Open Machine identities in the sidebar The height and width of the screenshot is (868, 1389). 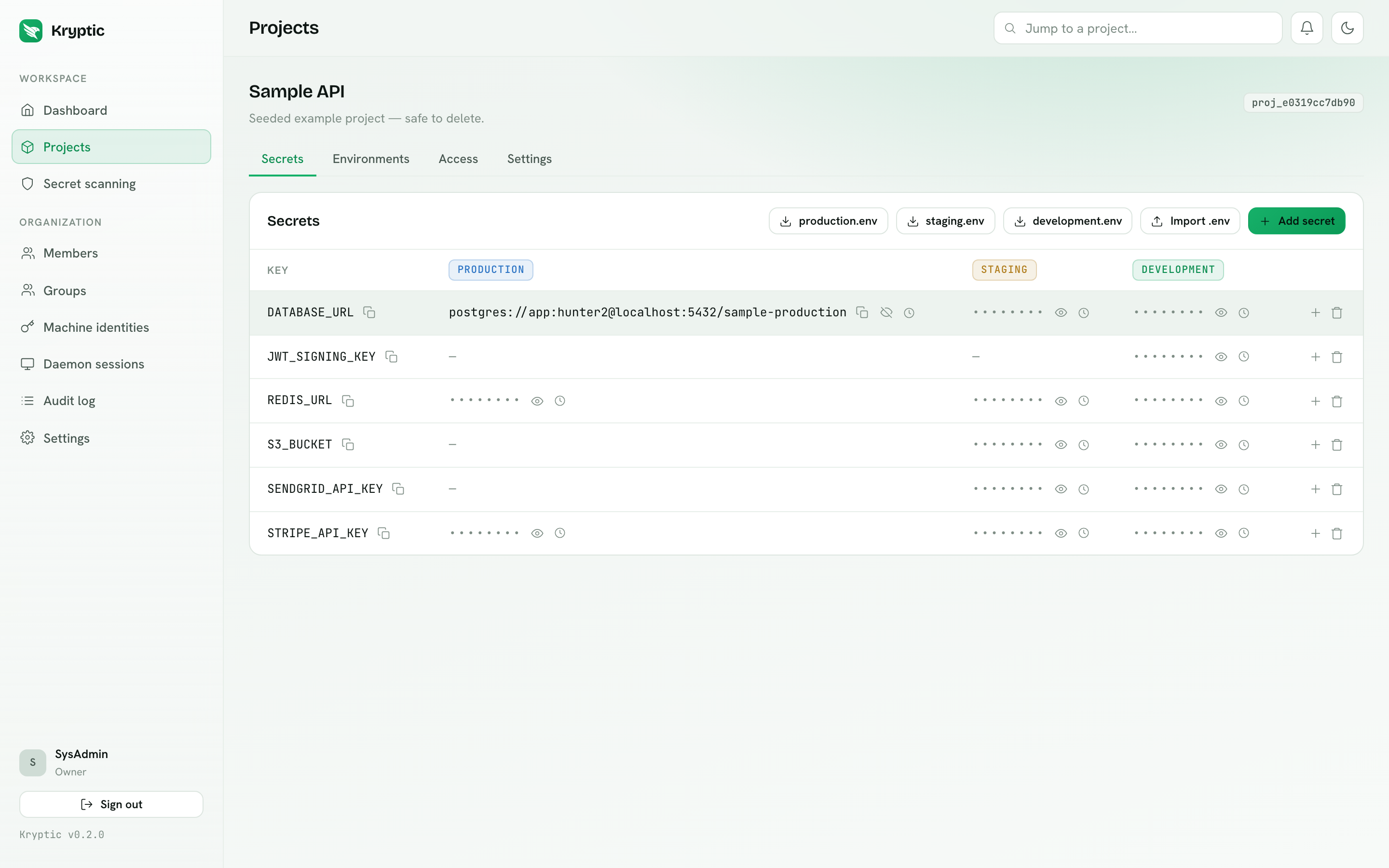111,327
